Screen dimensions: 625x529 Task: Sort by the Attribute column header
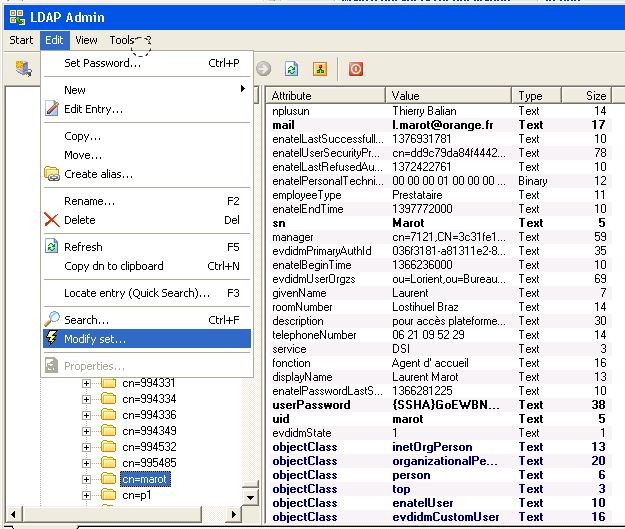(325, 96)
